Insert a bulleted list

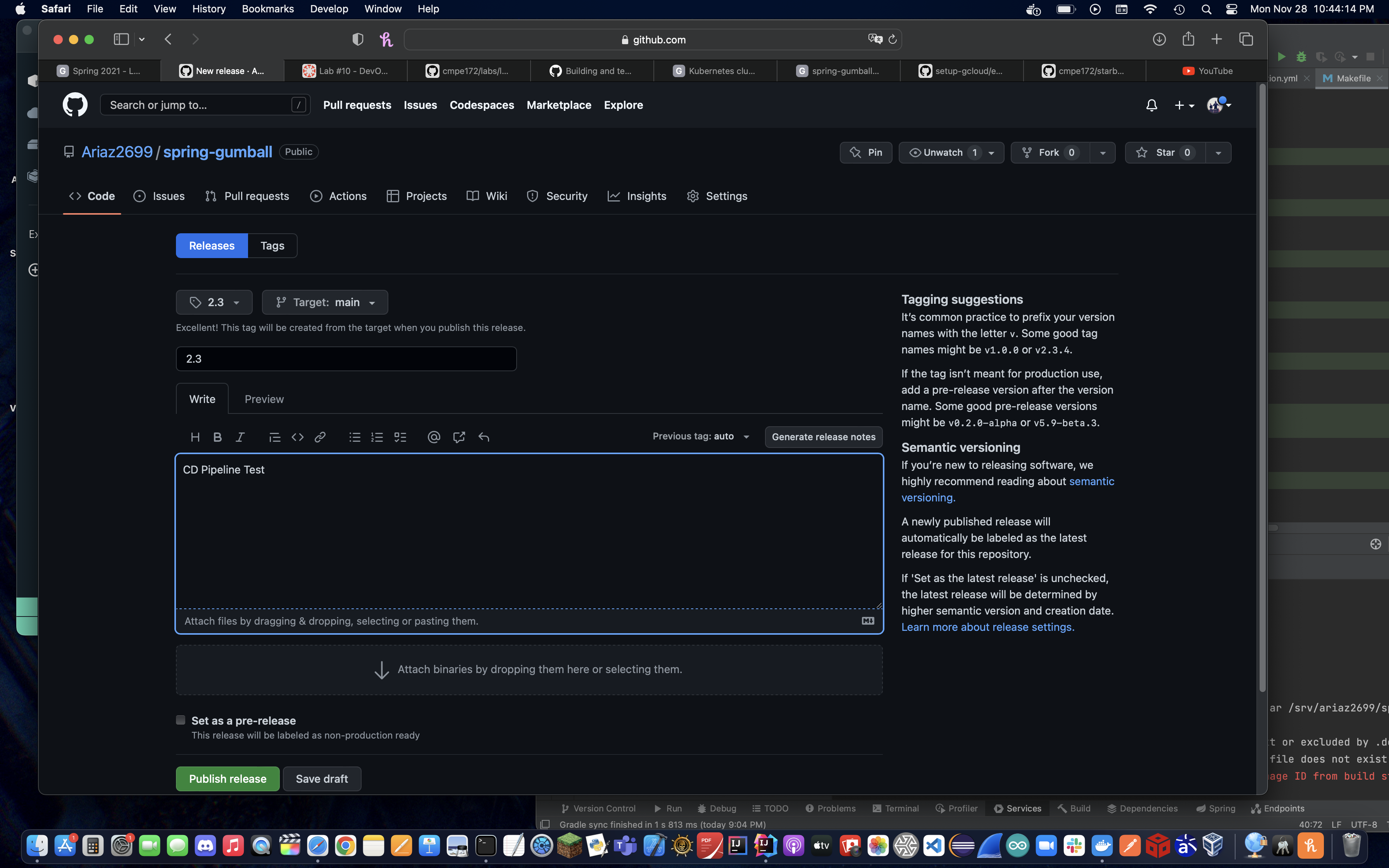(355, 437)
